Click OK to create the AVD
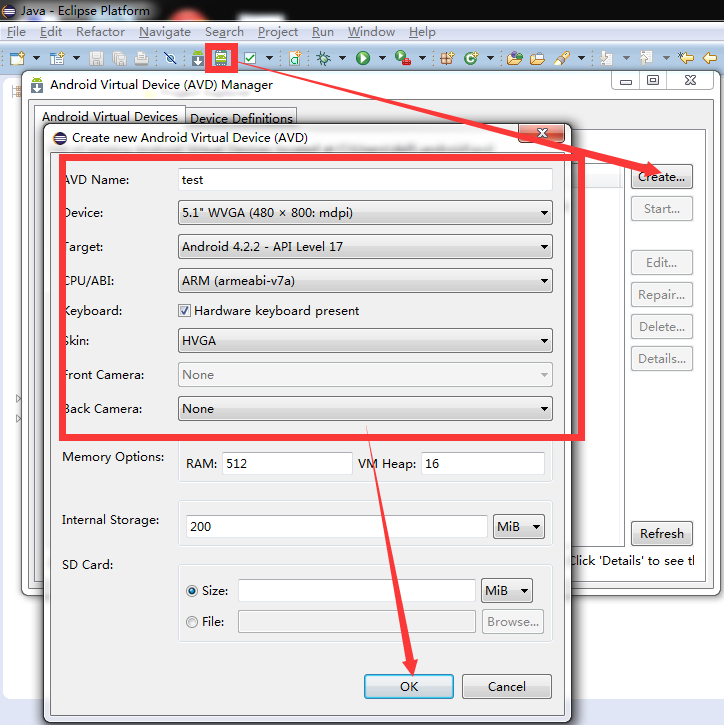 (x=409, y=686)
